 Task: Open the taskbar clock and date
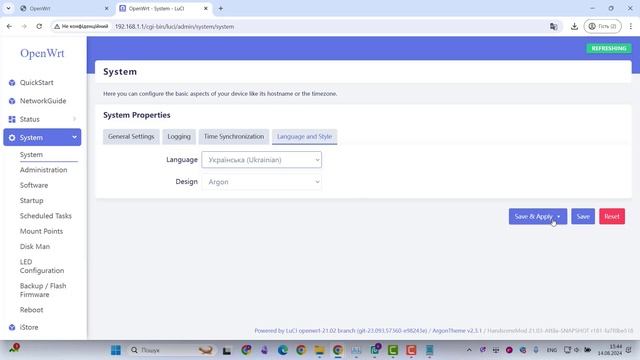coord(610,350)
